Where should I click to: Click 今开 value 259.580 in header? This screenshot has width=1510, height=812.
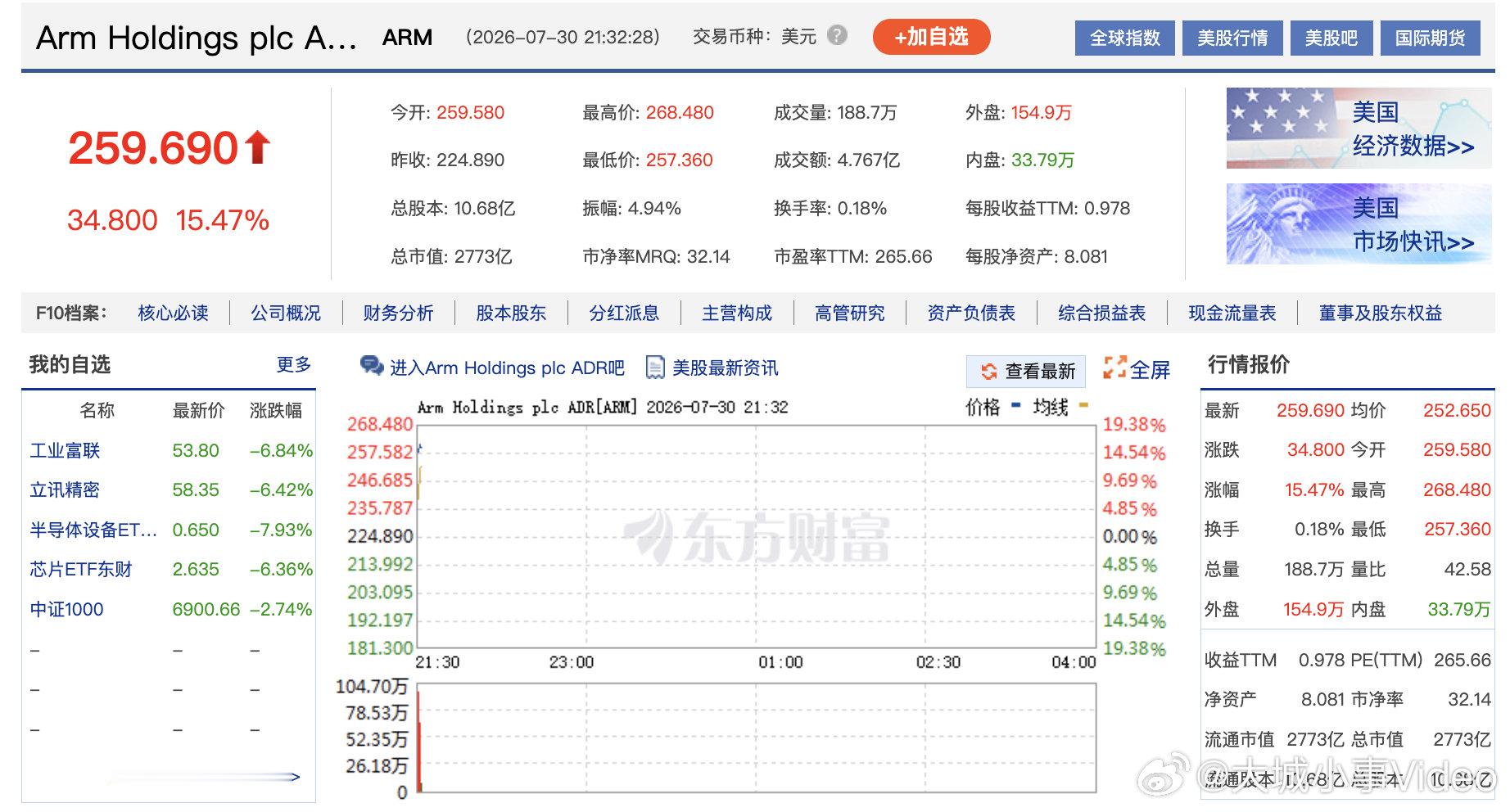click(x=470, y=112)
